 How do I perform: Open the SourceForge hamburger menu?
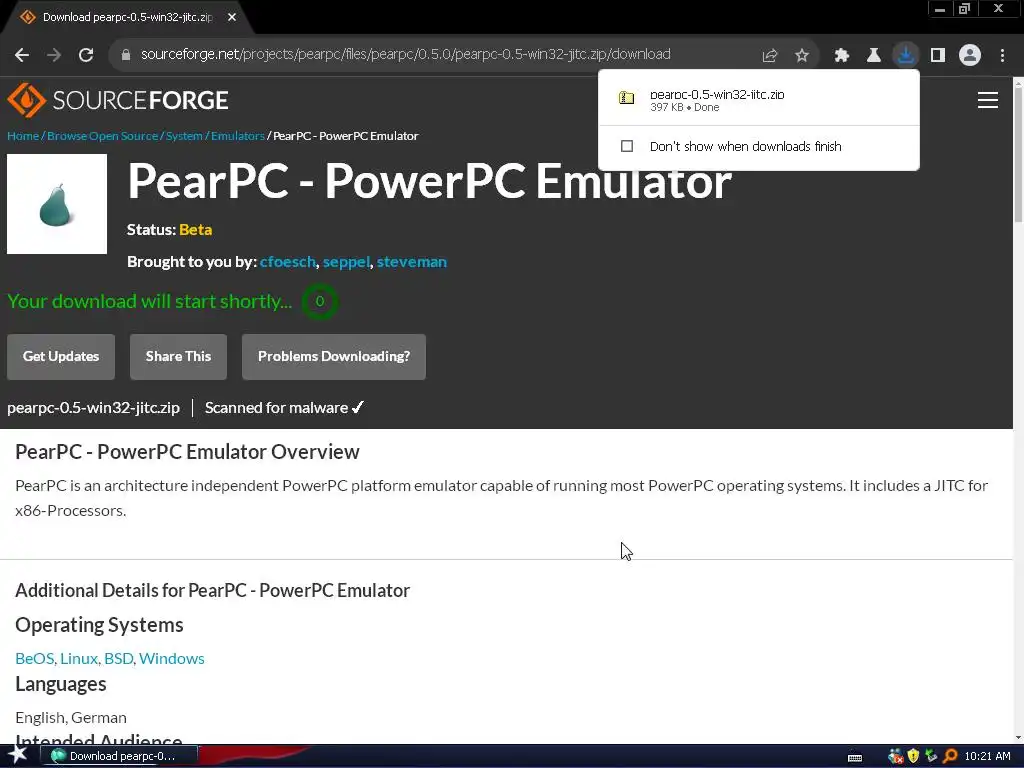987,100
